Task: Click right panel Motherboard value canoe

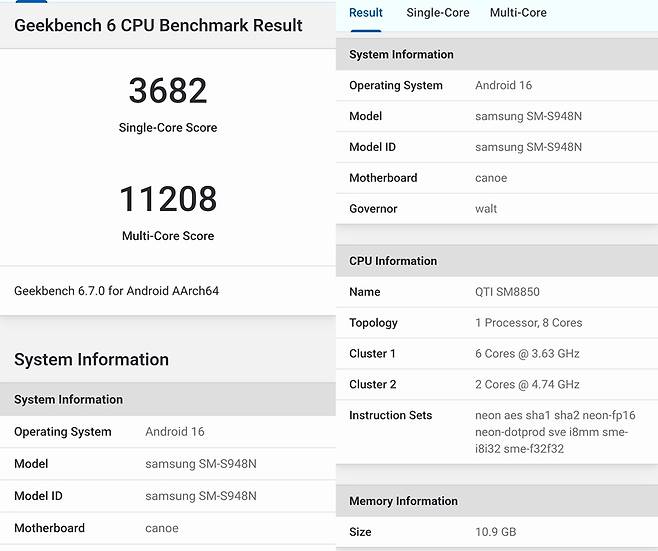Action: tap(491, 178)
